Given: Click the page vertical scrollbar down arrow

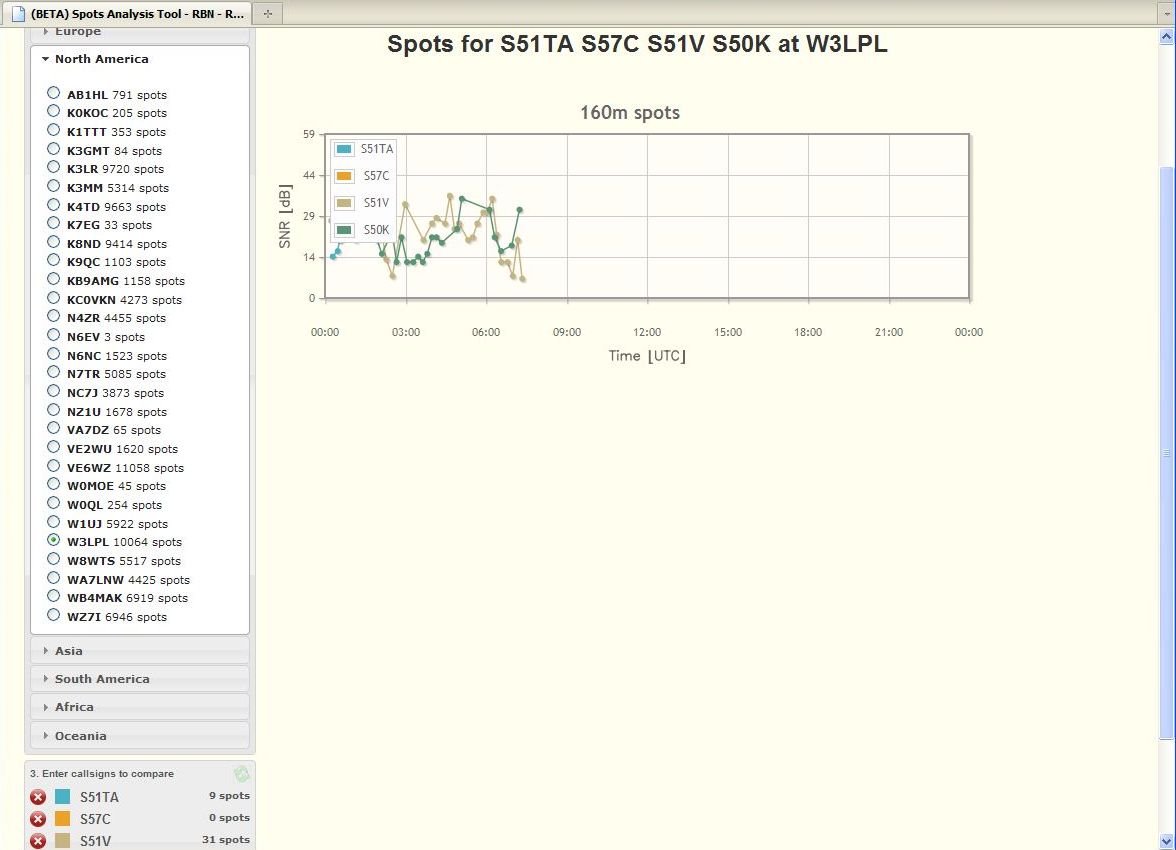Looking at the screenshot, I should pos(1166,841).
